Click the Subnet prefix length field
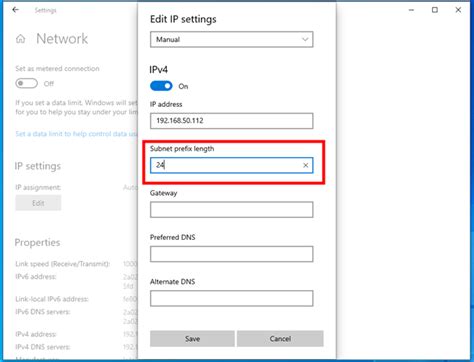 (232, 165)
